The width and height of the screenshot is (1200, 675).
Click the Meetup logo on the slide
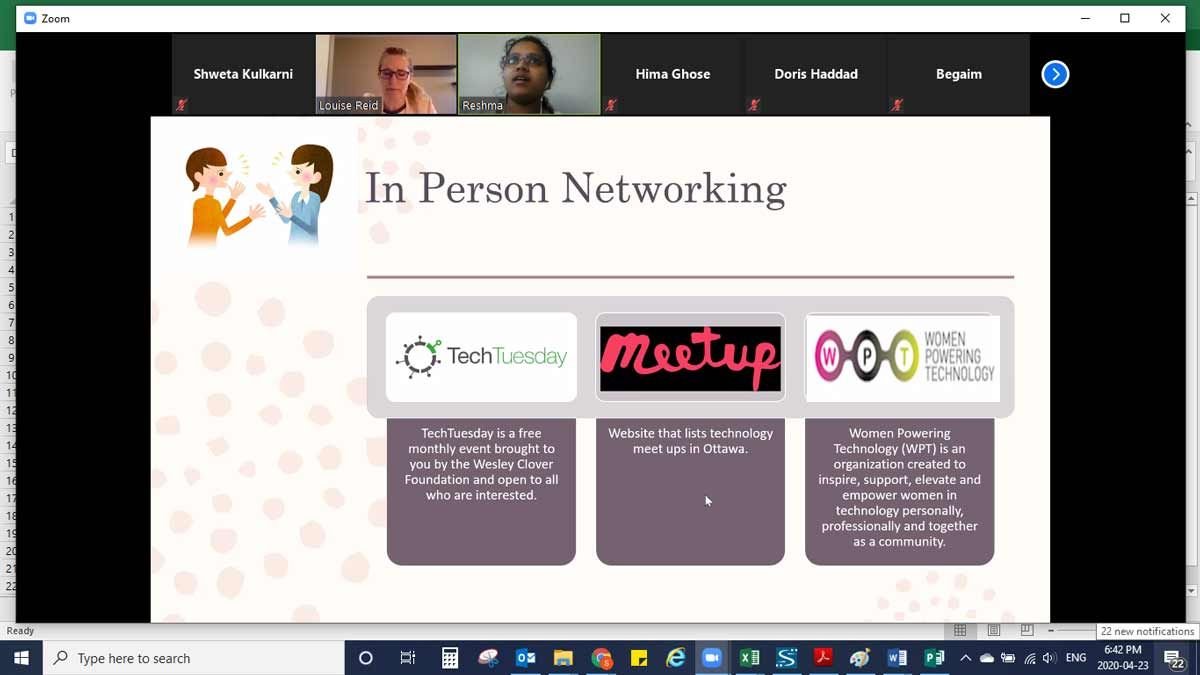click(690, 358)
